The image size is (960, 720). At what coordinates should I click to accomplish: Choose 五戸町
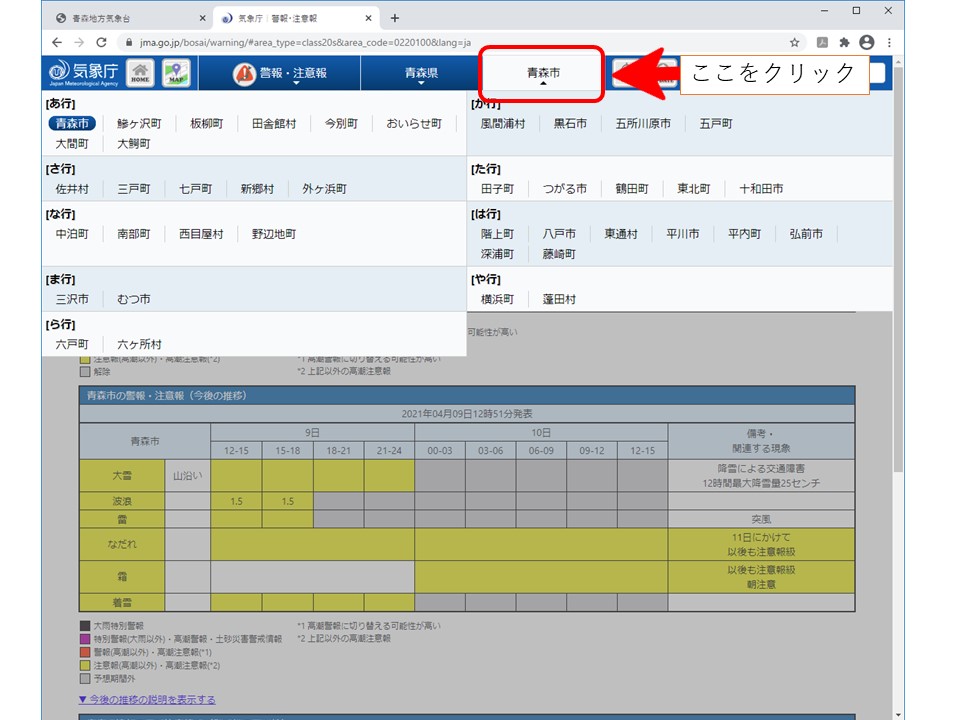tap(716, 123)
